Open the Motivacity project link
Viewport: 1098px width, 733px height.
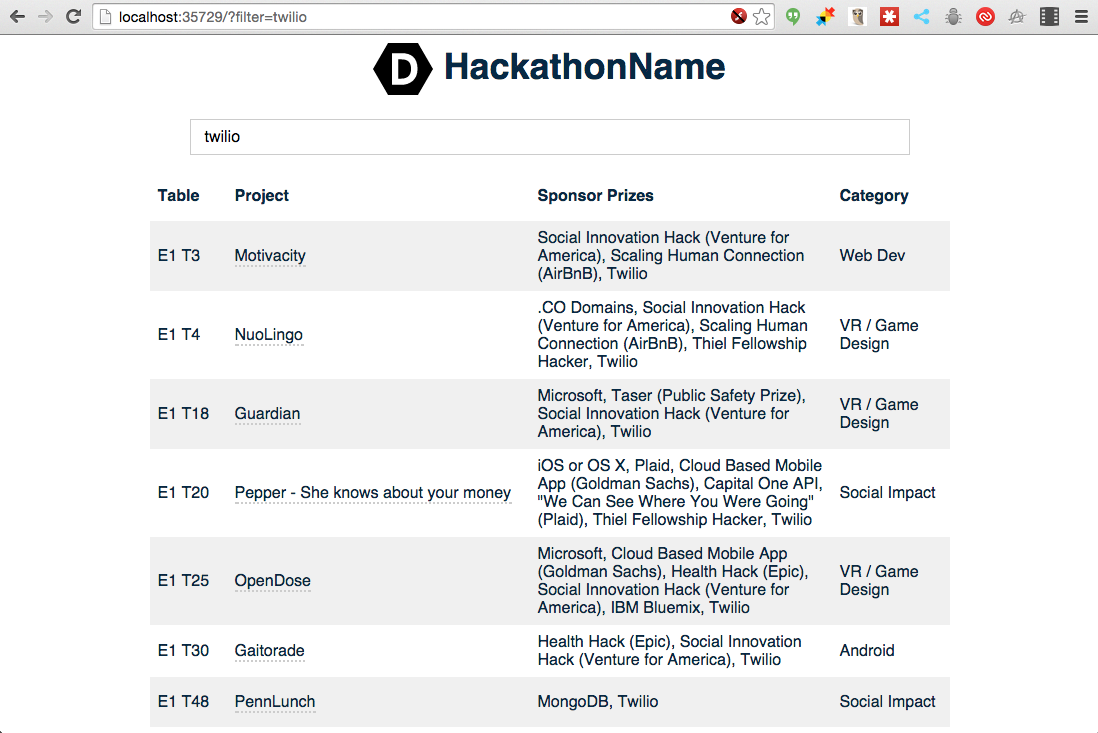click(270, 256)
